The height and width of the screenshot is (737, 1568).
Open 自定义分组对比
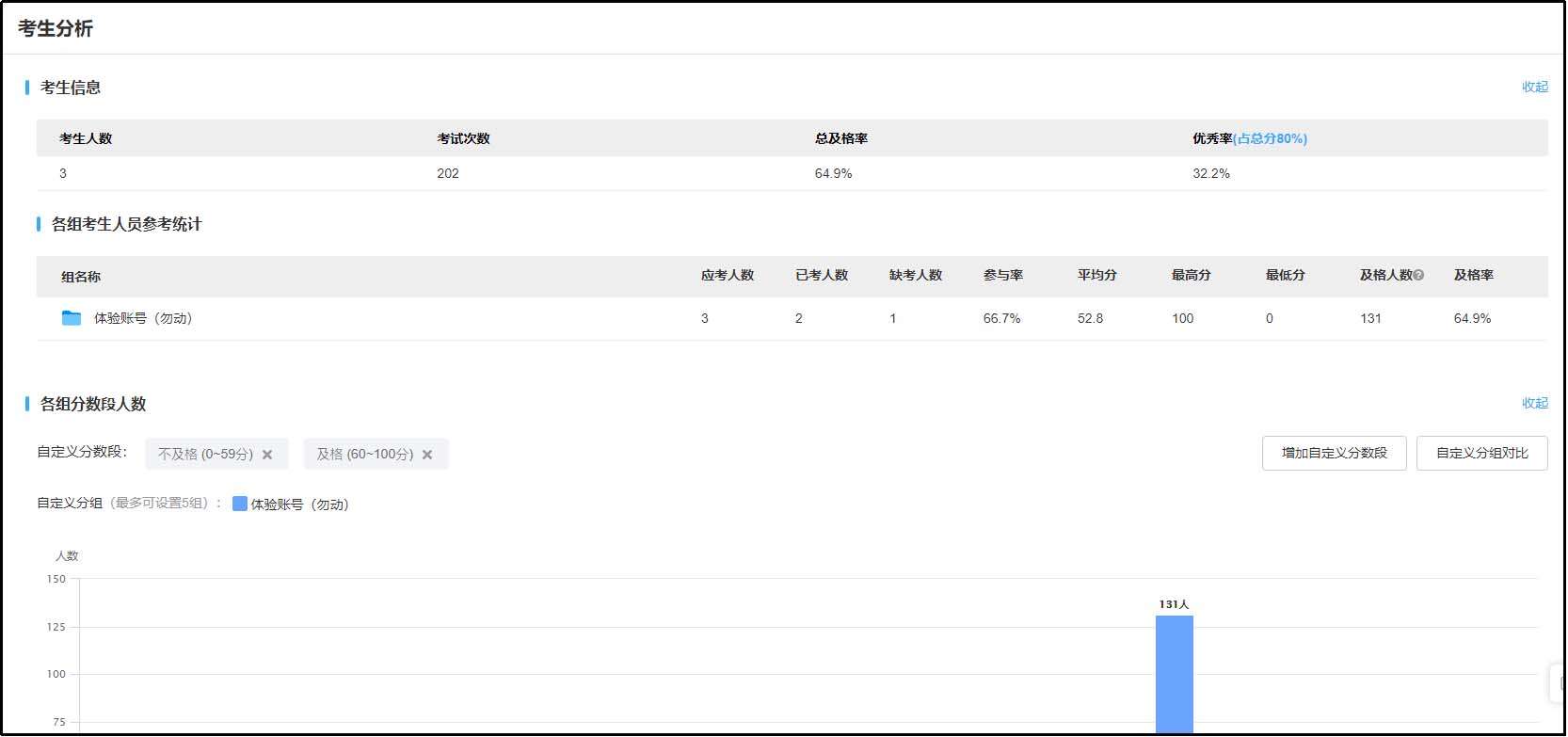point(1481,453)
